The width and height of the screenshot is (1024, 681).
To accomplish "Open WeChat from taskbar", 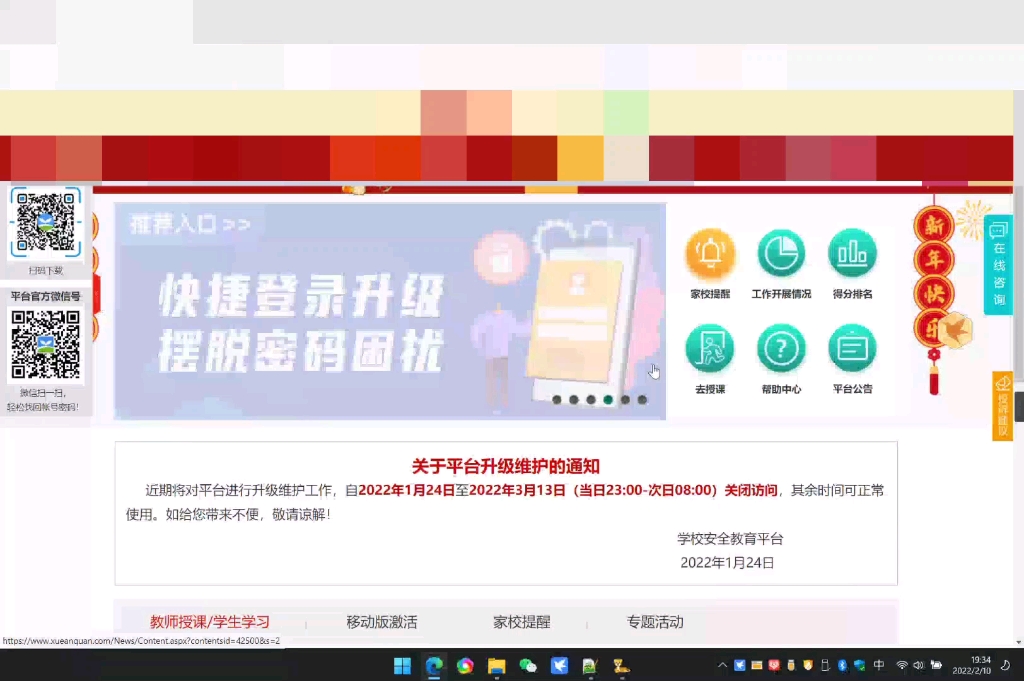I will [x=528, y=665].
